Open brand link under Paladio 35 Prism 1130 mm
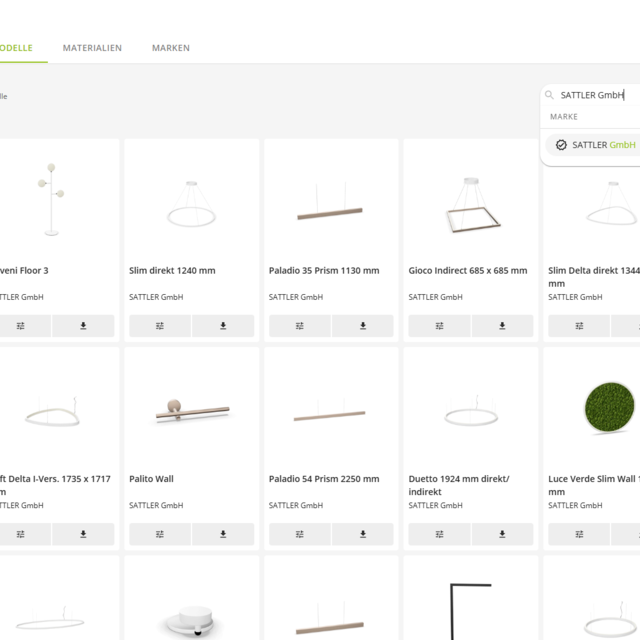Image resolution: width=640 pixels, height=640 pixels. click(x=296, y=297)
